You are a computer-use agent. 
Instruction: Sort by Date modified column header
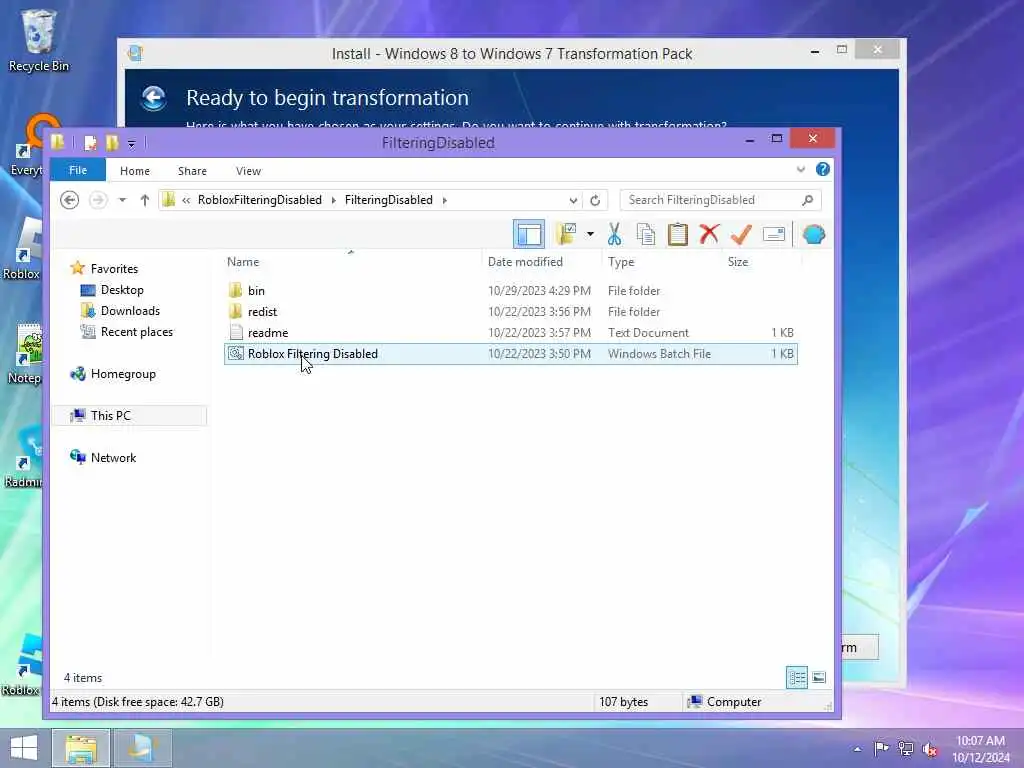(525, 262)
